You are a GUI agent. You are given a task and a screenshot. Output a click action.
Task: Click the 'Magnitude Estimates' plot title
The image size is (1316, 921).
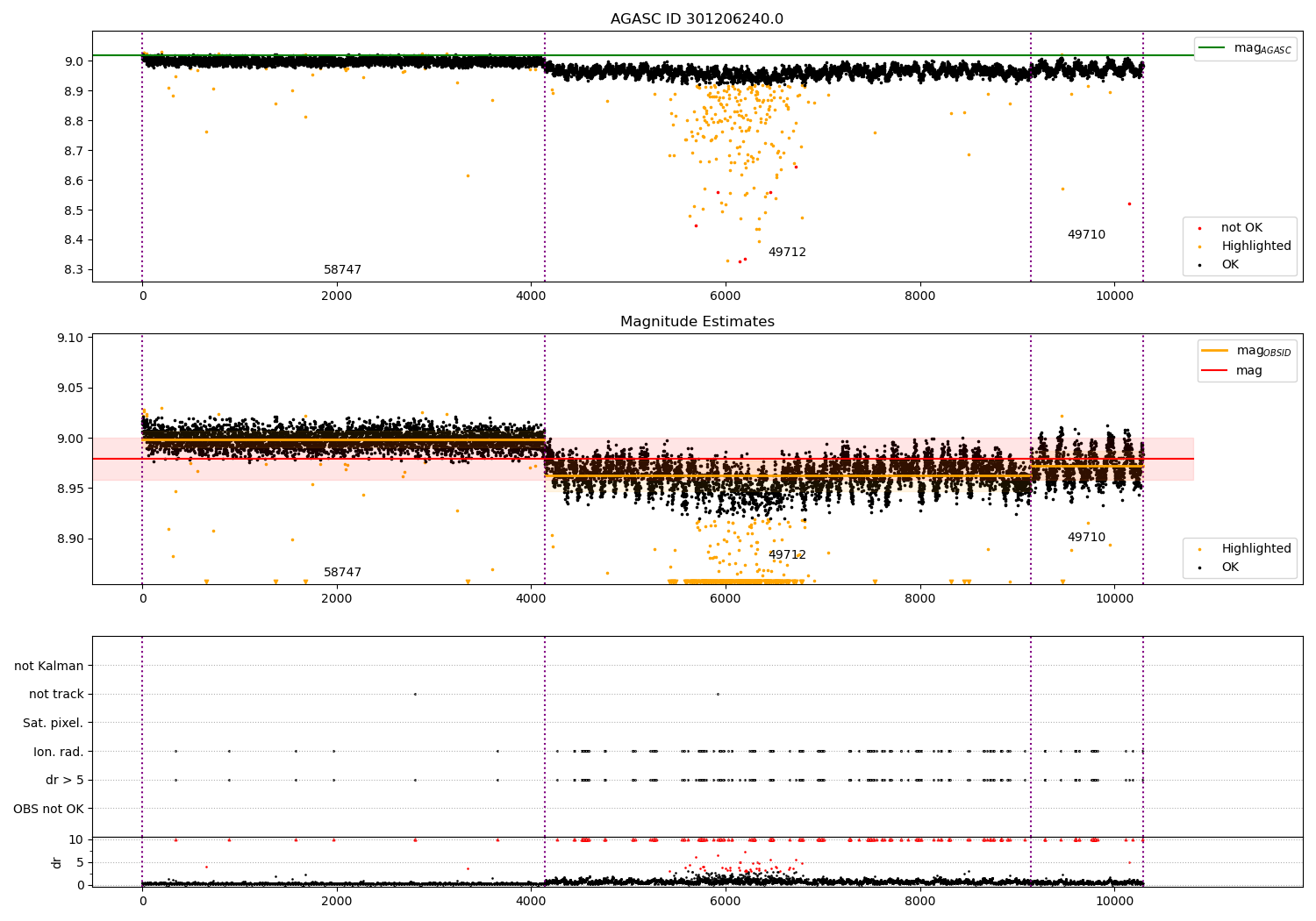[x=697, y=322]
